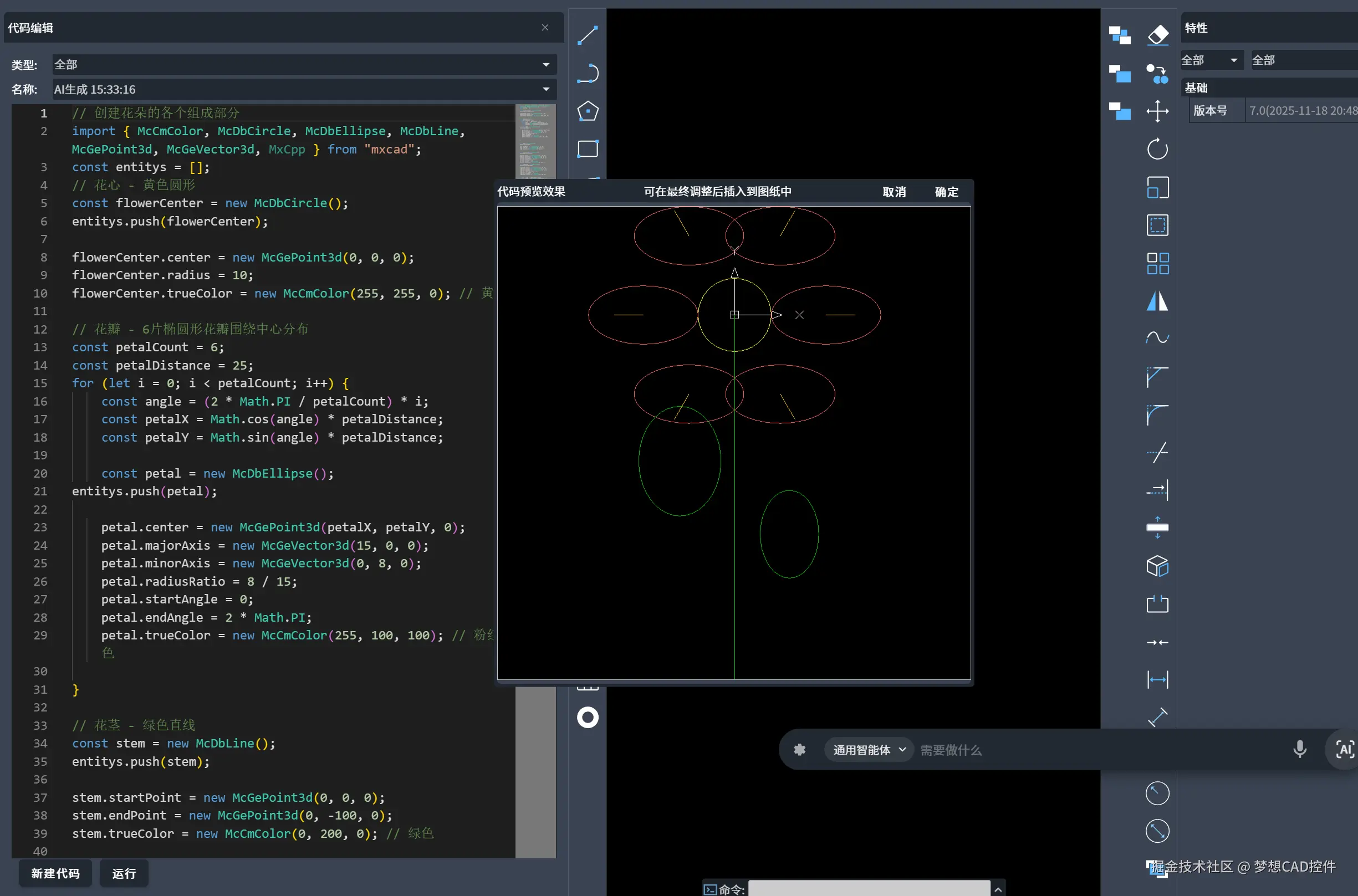Select the Rotate tool icon

coord(1157,149)
